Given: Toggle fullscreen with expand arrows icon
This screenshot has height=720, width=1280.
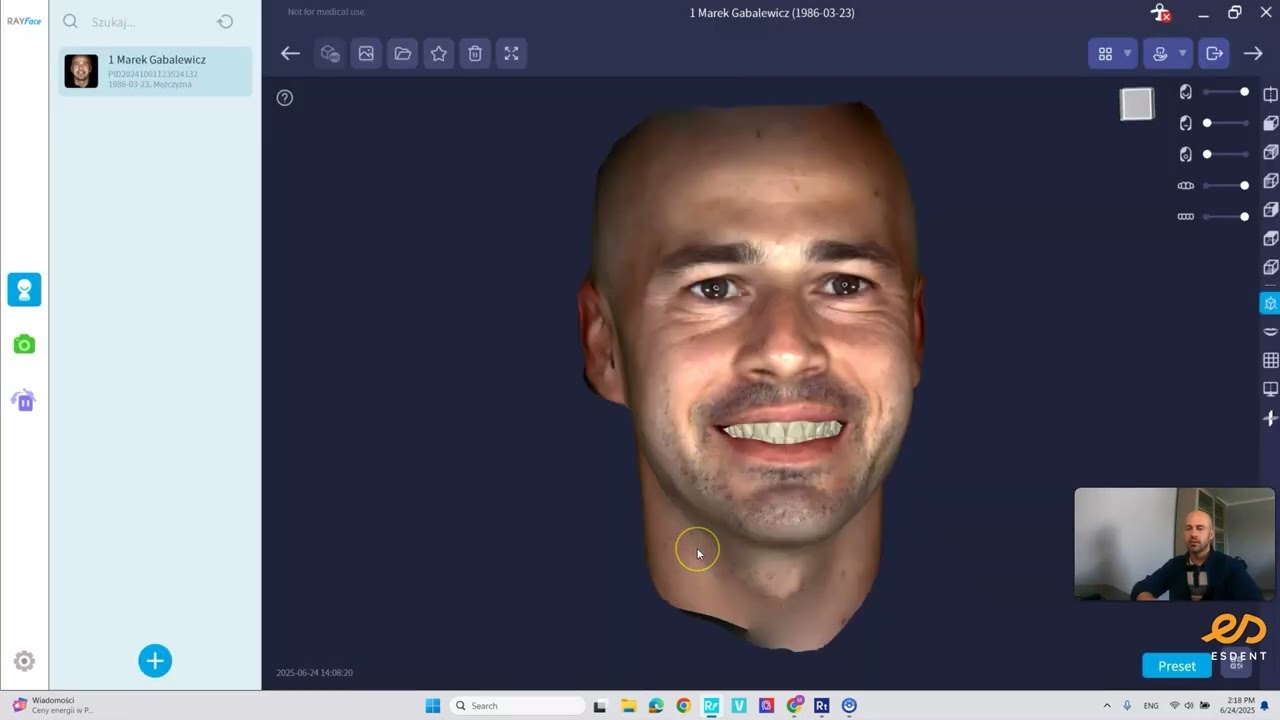Looking at the screenshot, I should point(511,54).
